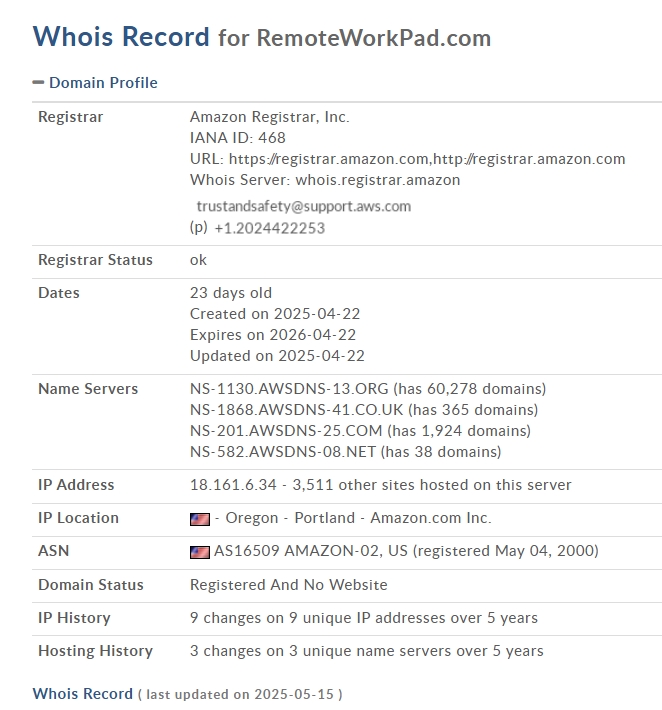Image resolution: width=662 pixels, height=710 pixels.
Task: Click the IP Address row label
Action: click(76, 485)
